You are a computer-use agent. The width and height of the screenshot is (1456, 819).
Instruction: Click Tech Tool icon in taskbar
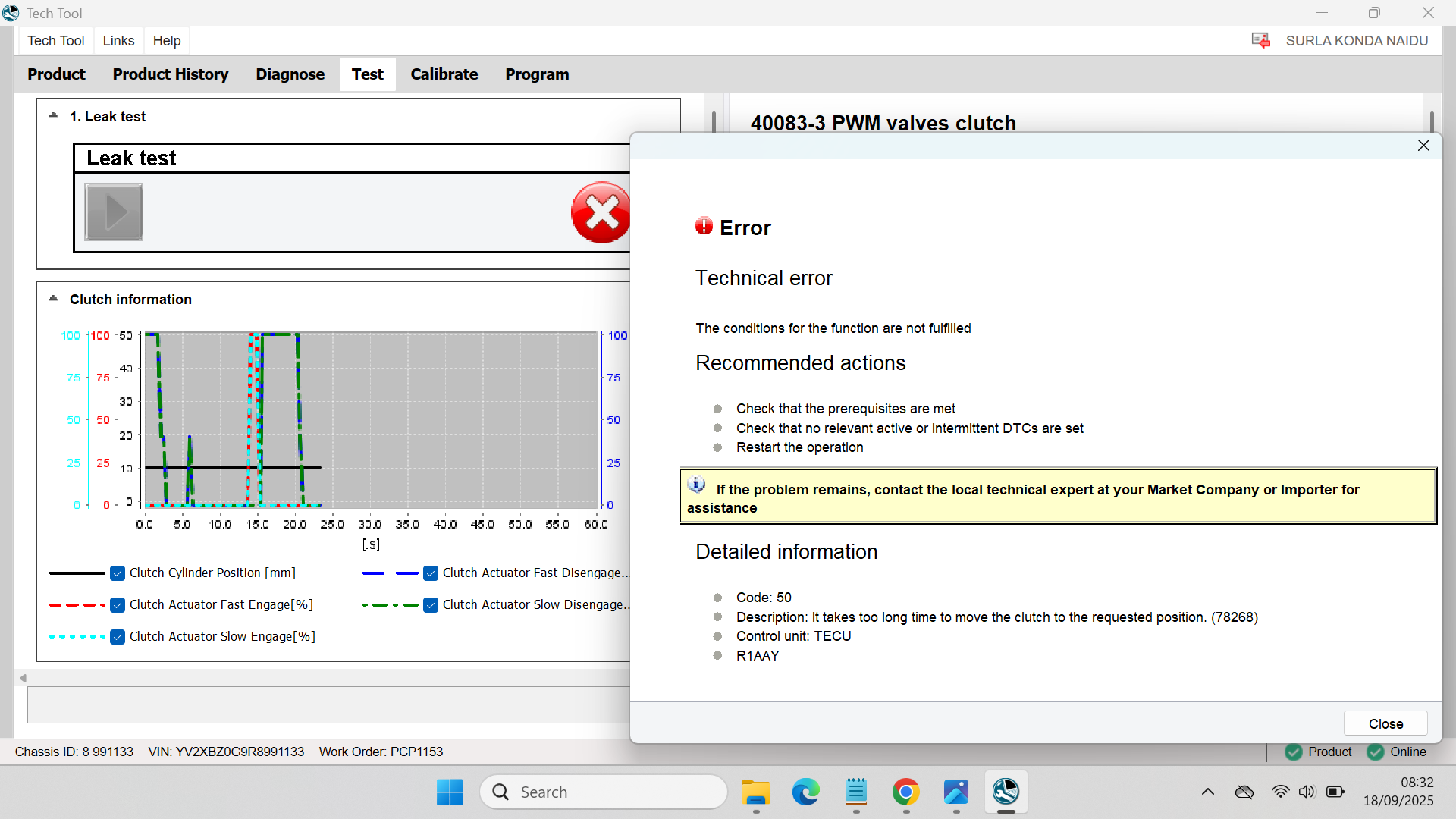(1006, 792)
